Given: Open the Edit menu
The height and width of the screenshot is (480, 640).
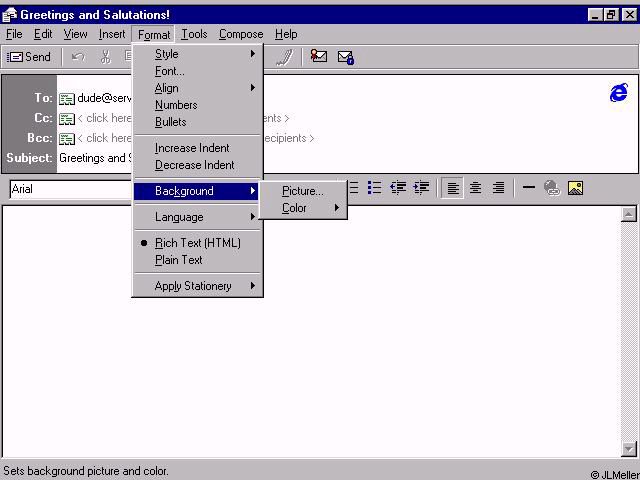Looking at the screenshot, I should 43,34.
